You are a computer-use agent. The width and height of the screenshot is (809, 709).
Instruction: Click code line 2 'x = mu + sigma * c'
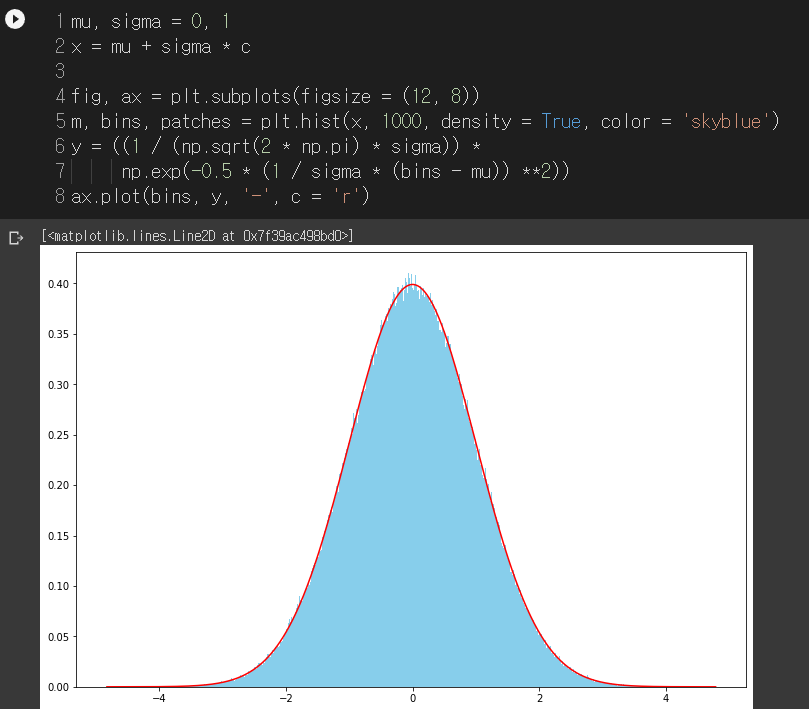point(160,47)
